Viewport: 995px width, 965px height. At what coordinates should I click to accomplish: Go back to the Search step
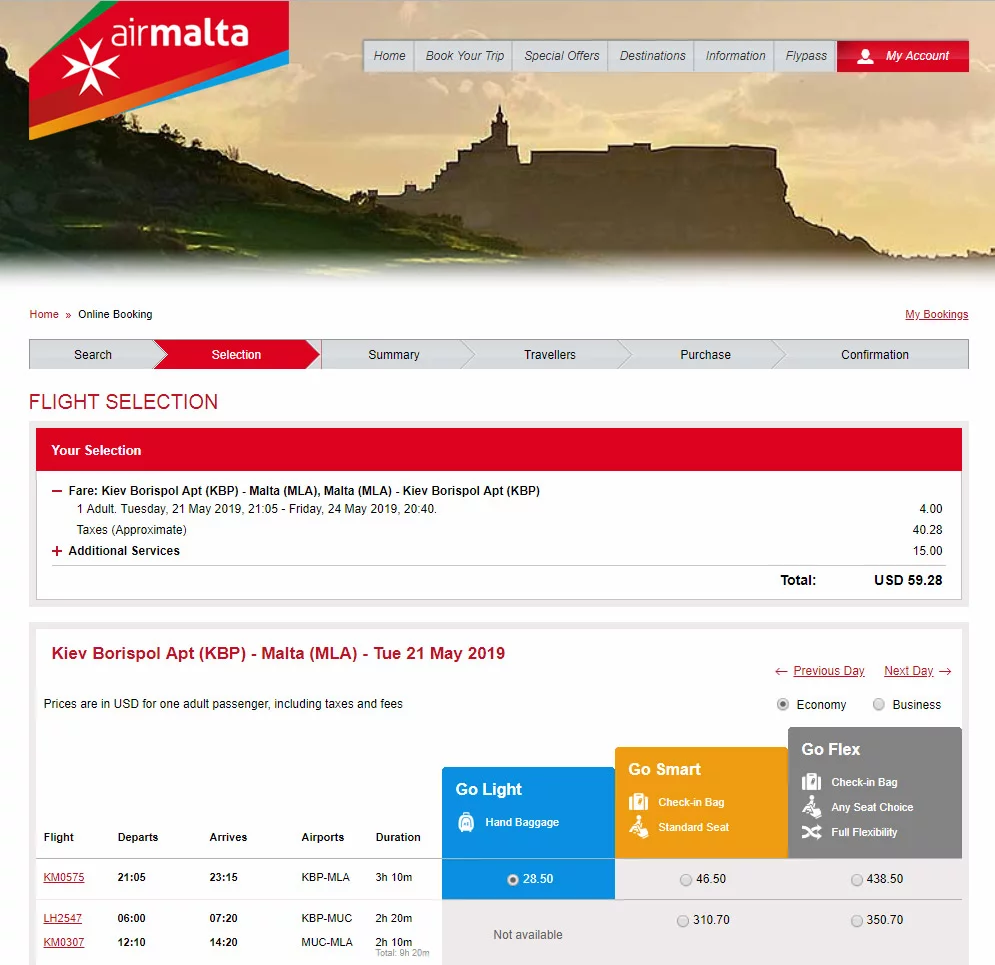[93, 355]
